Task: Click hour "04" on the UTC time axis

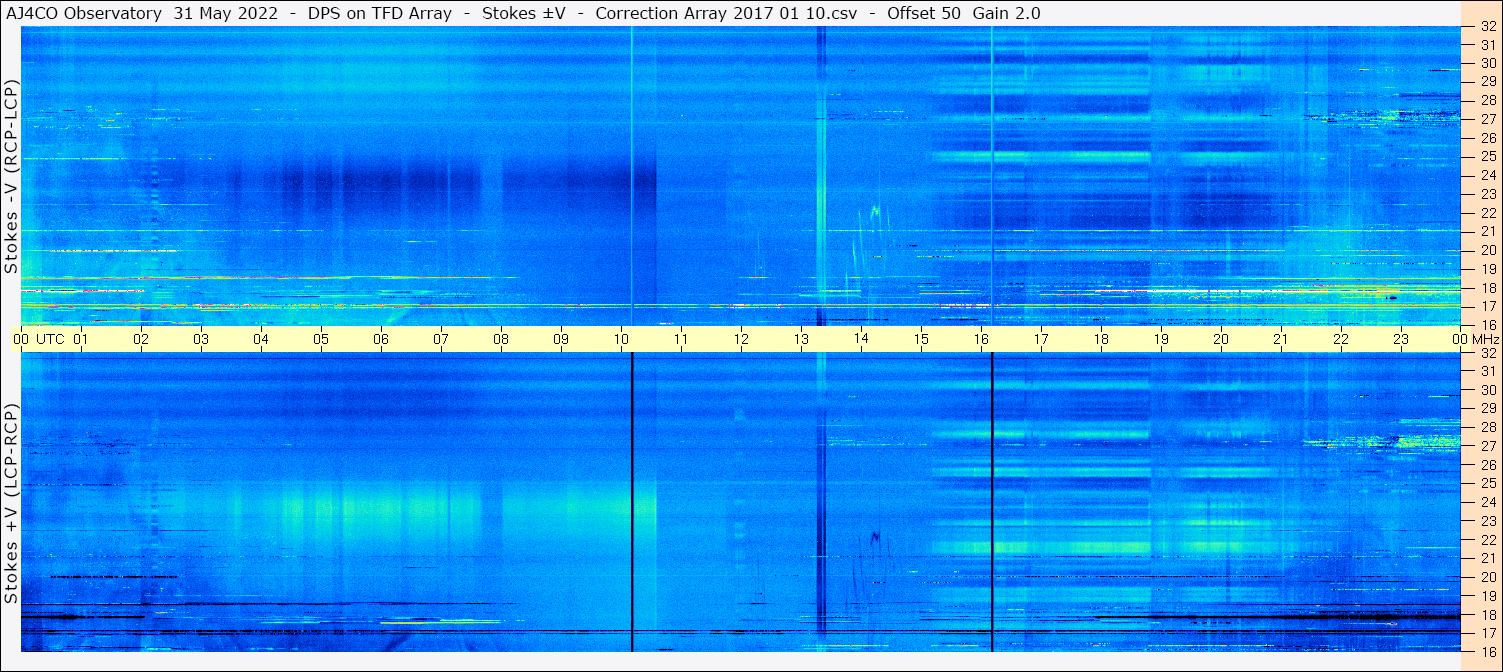Action: click(x=261, y=339)
